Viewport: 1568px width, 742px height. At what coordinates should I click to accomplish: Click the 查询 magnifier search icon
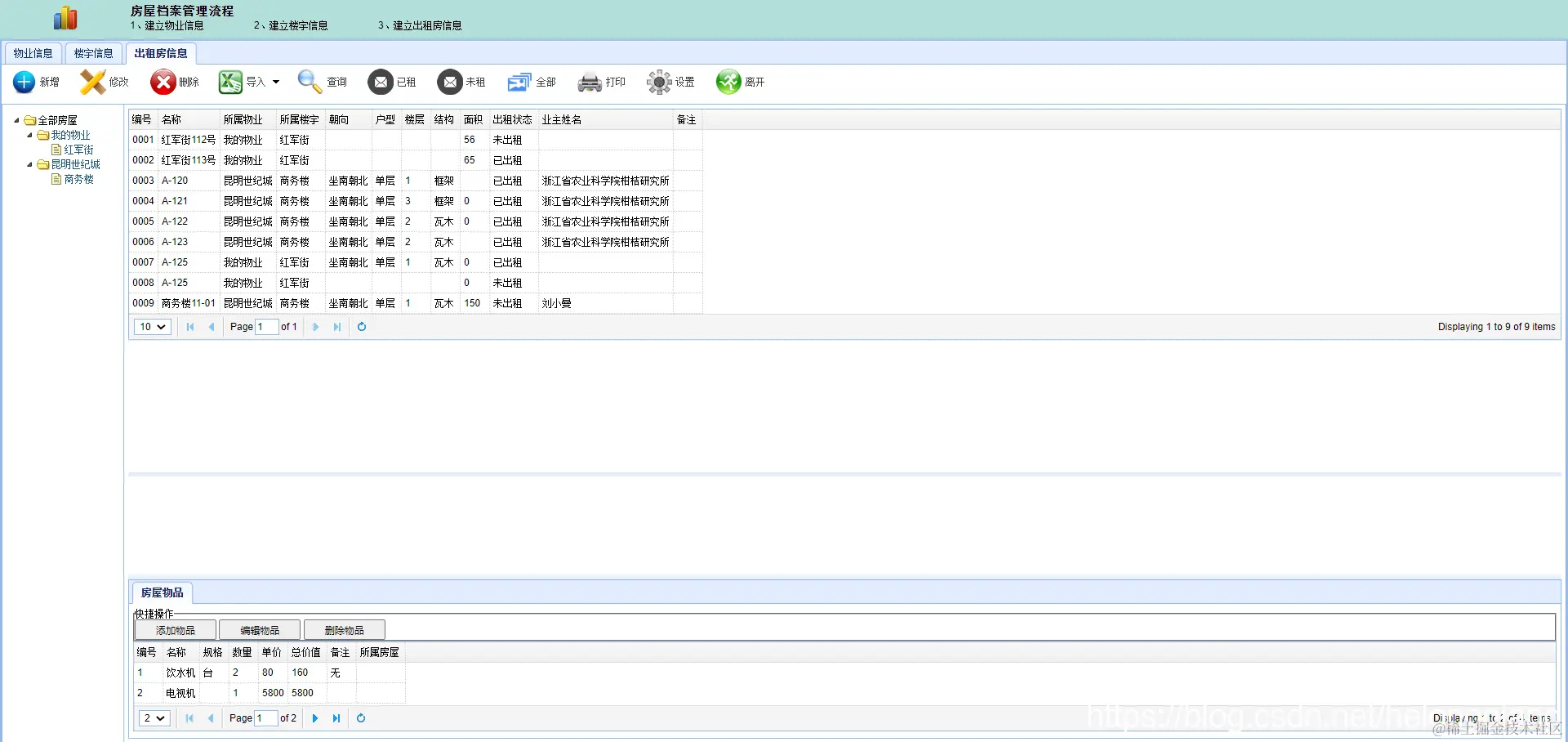tap(310, 82)
